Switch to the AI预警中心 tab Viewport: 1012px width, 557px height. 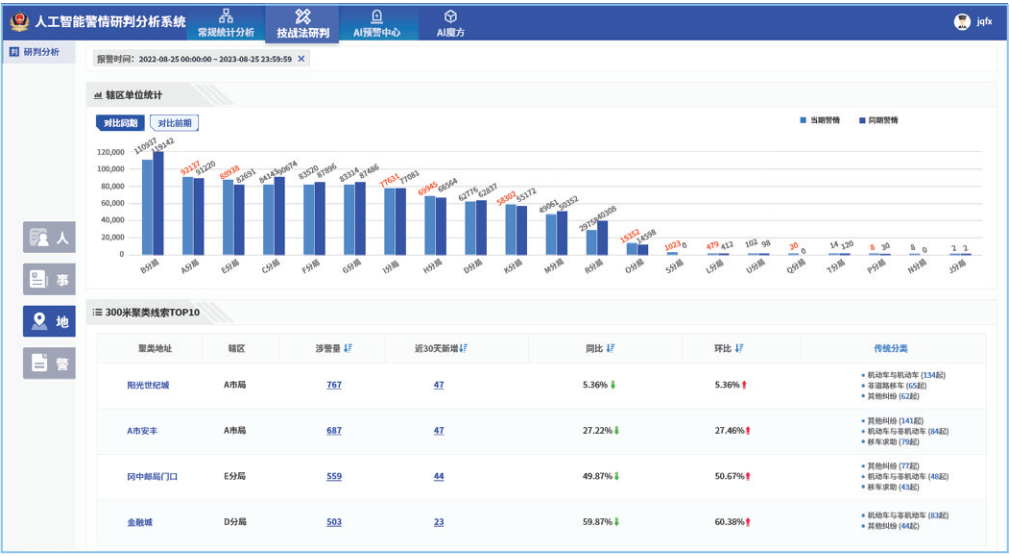(376, 23)
